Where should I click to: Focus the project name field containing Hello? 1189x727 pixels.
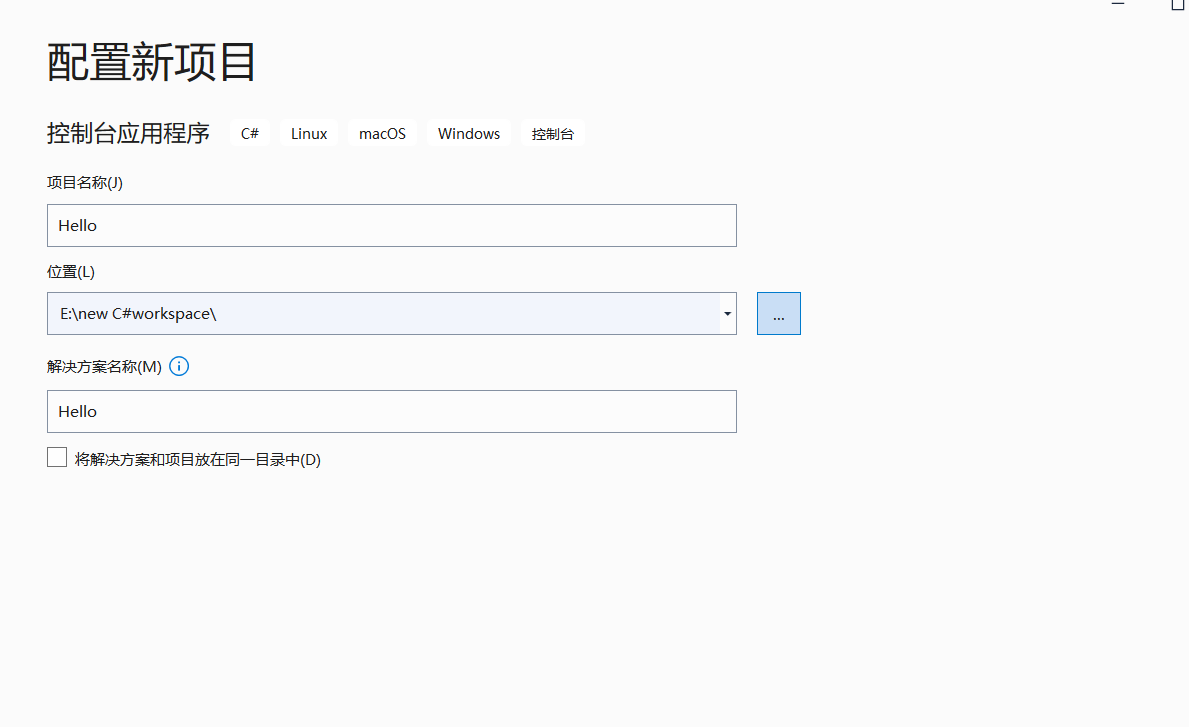pyautogui.click(x=392, y=225)
